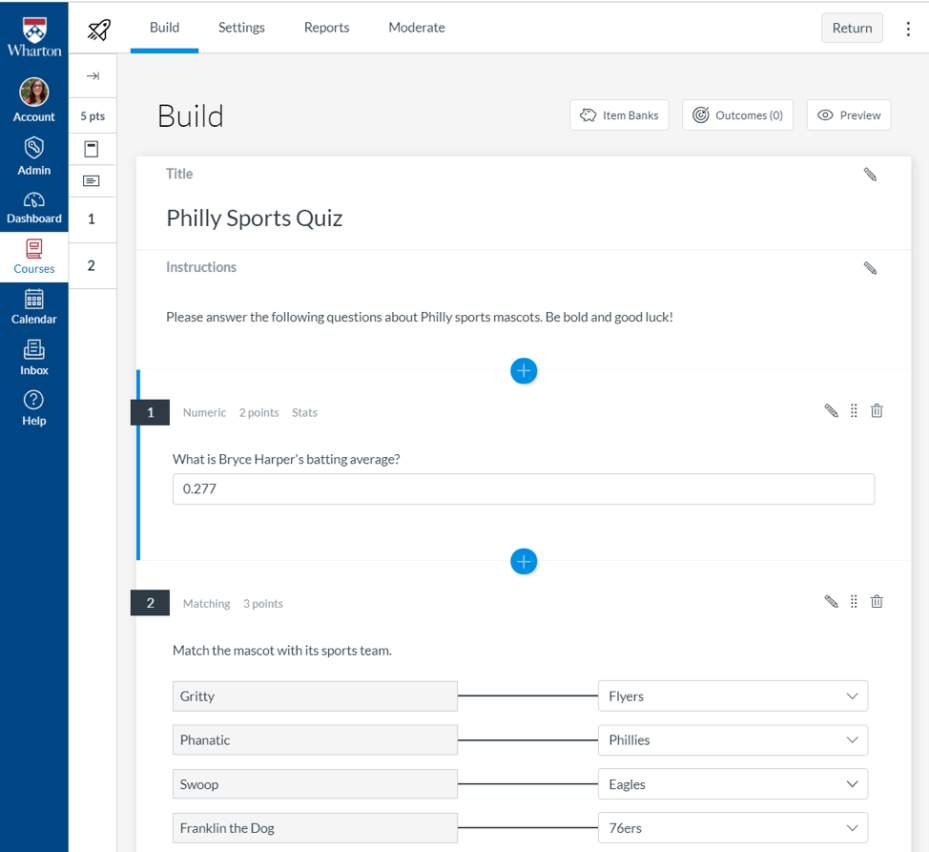Open Outcomes (0)

(x=738, y=115)
